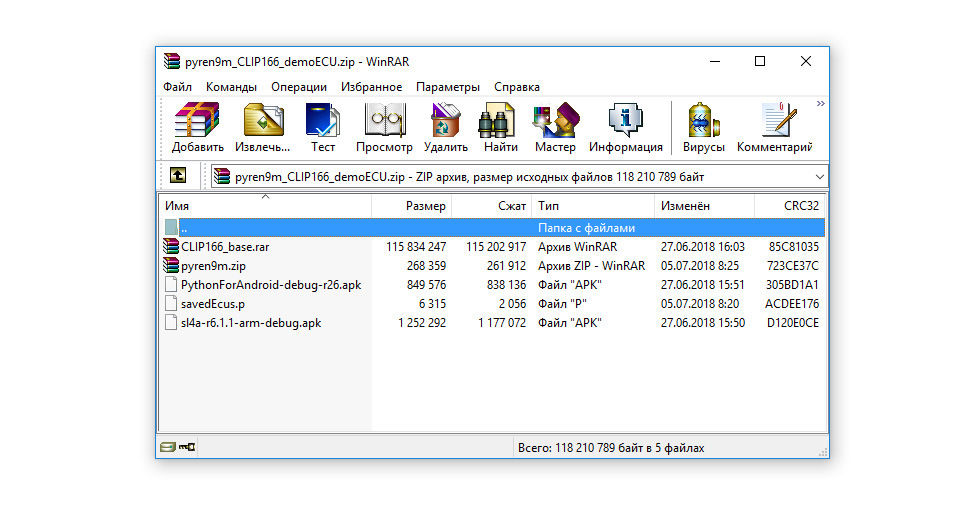960x510 pixels.
Task: Go up one folder level button
Action: point(178,176)
